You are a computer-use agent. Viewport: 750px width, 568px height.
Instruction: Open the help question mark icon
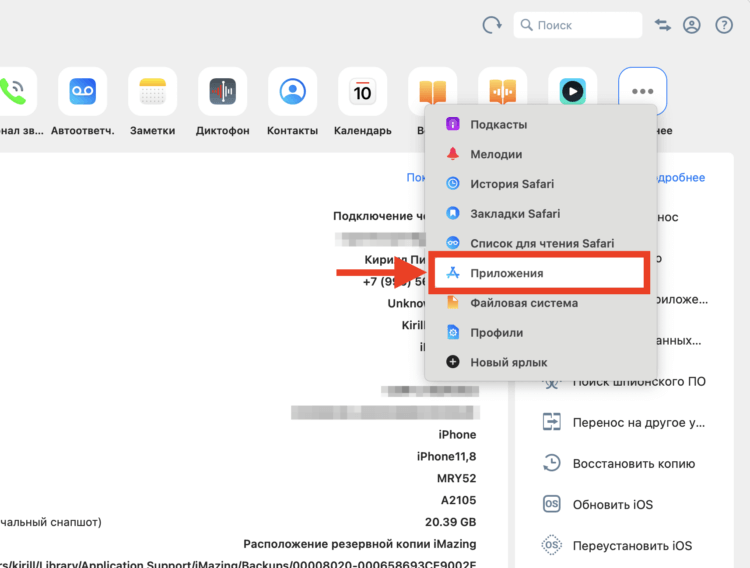[724, 25]
